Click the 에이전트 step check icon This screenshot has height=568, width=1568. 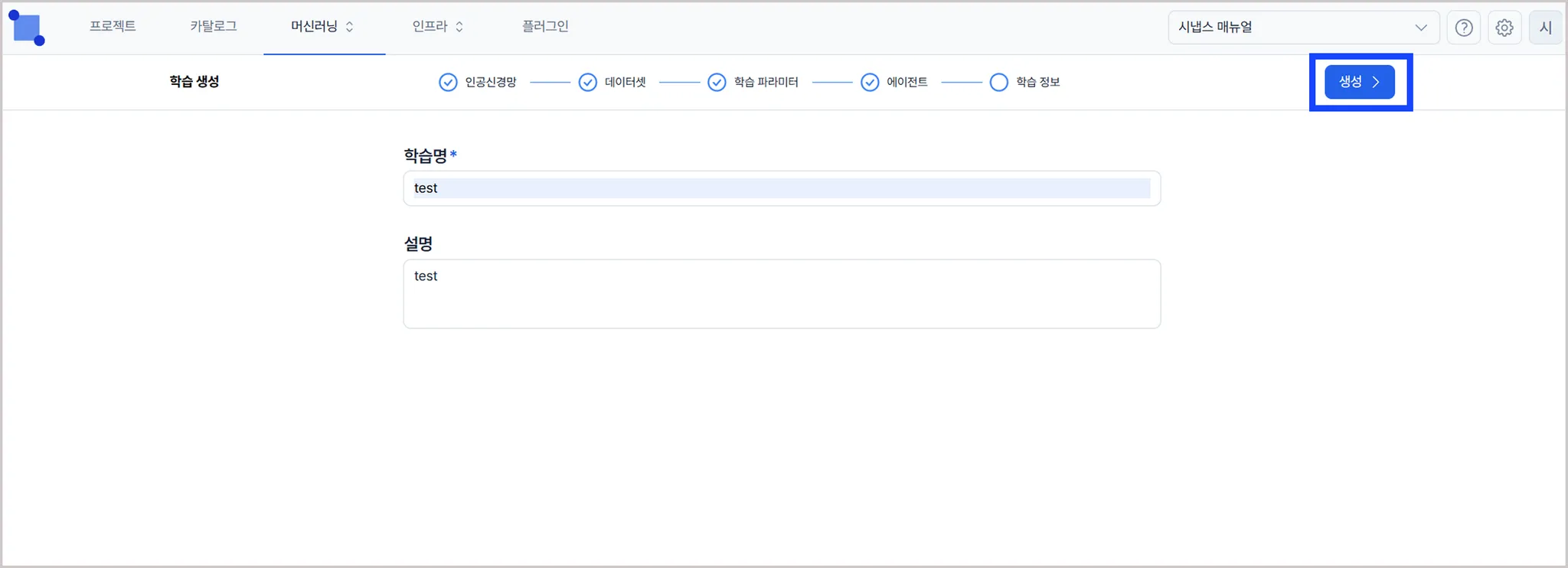(870, 82)
